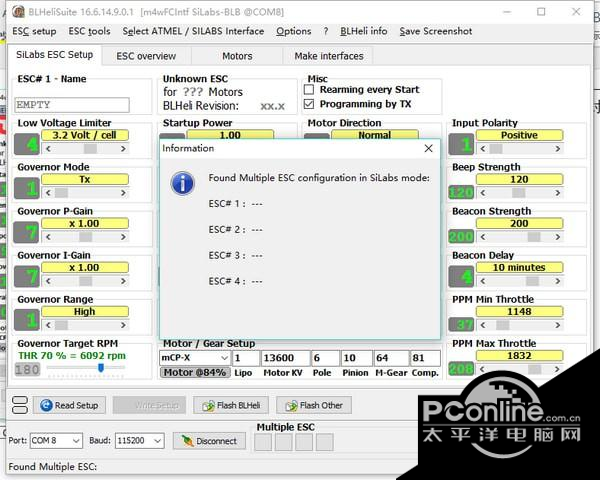
Task: Maximize the BLHeliSuite window
Action: [x=541, y=12]
